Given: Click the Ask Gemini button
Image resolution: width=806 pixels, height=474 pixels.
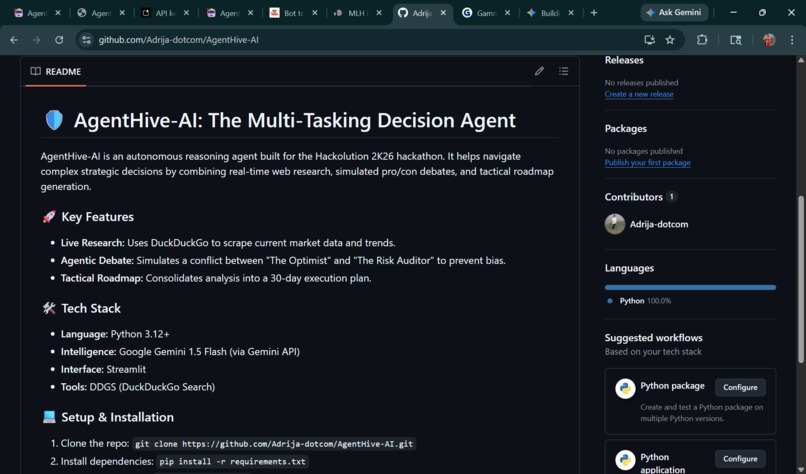Looking at the screenshot, I should (x=674, y=12).
